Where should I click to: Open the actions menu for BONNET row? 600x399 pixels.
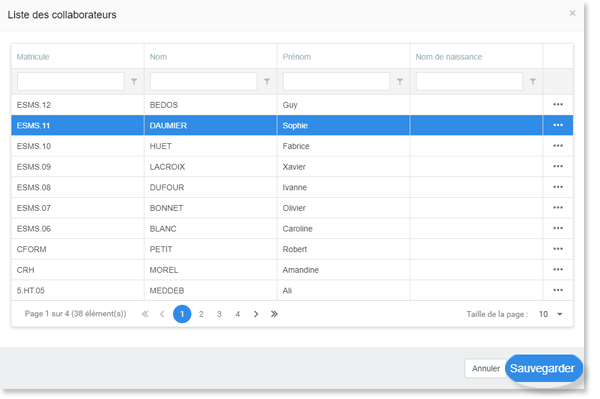tap(558, 208)
